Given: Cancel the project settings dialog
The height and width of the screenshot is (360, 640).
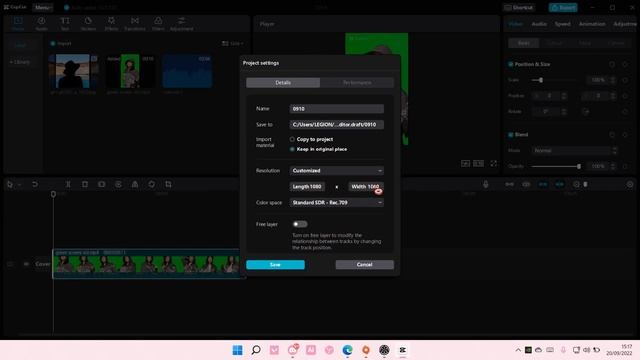Looking at the screenshot, I should pos(364,265).
